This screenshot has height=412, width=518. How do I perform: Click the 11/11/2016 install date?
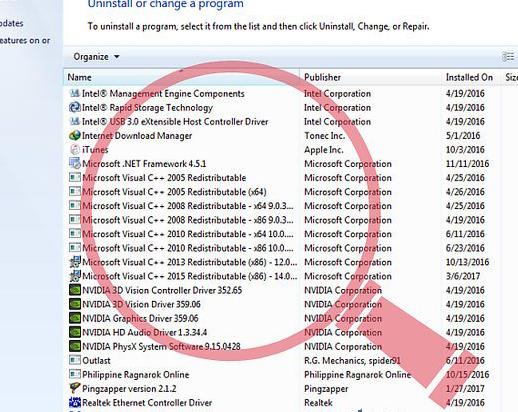point(467,164)
